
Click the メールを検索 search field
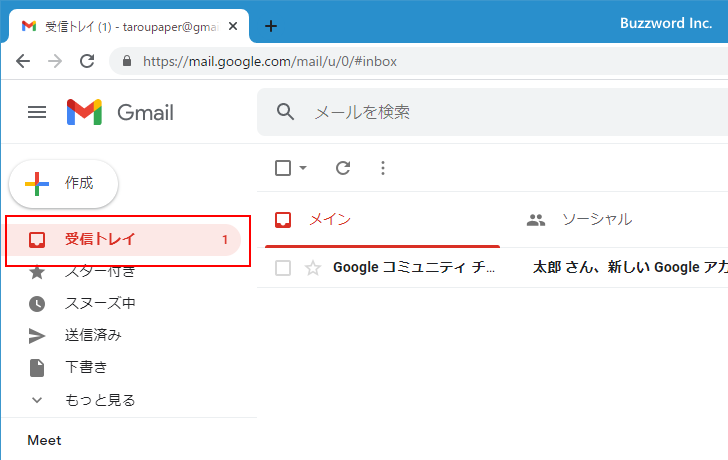[492, 112]
